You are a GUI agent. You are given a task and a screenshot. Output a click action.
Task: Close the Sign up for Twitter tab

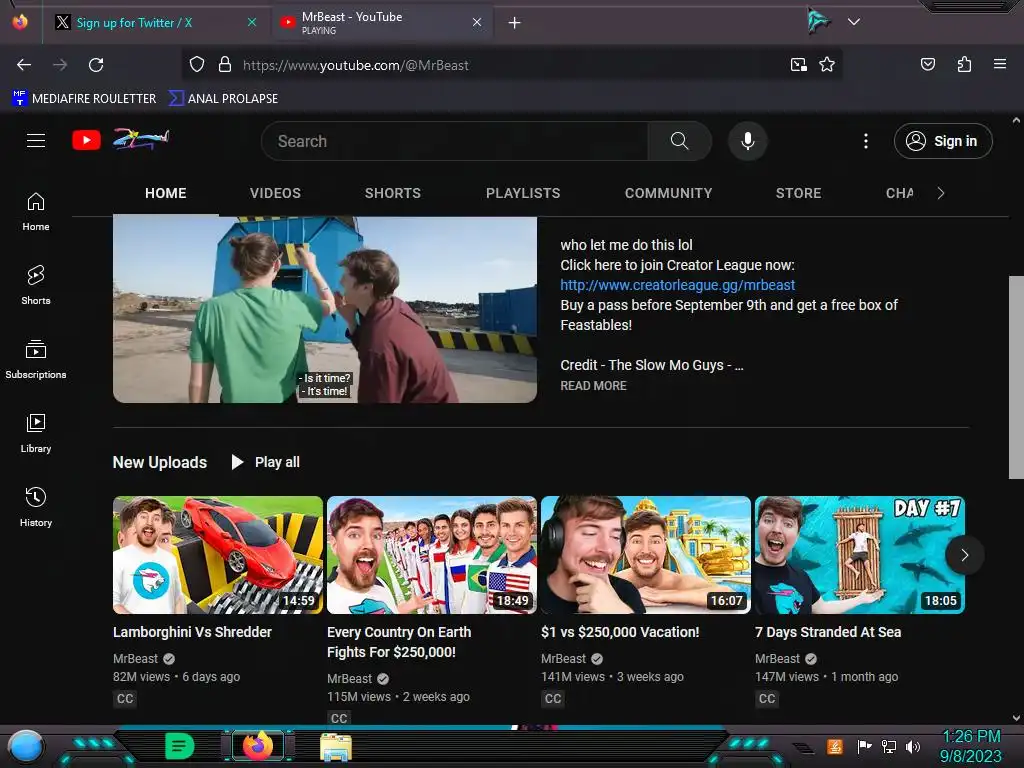tap(251, 22)
